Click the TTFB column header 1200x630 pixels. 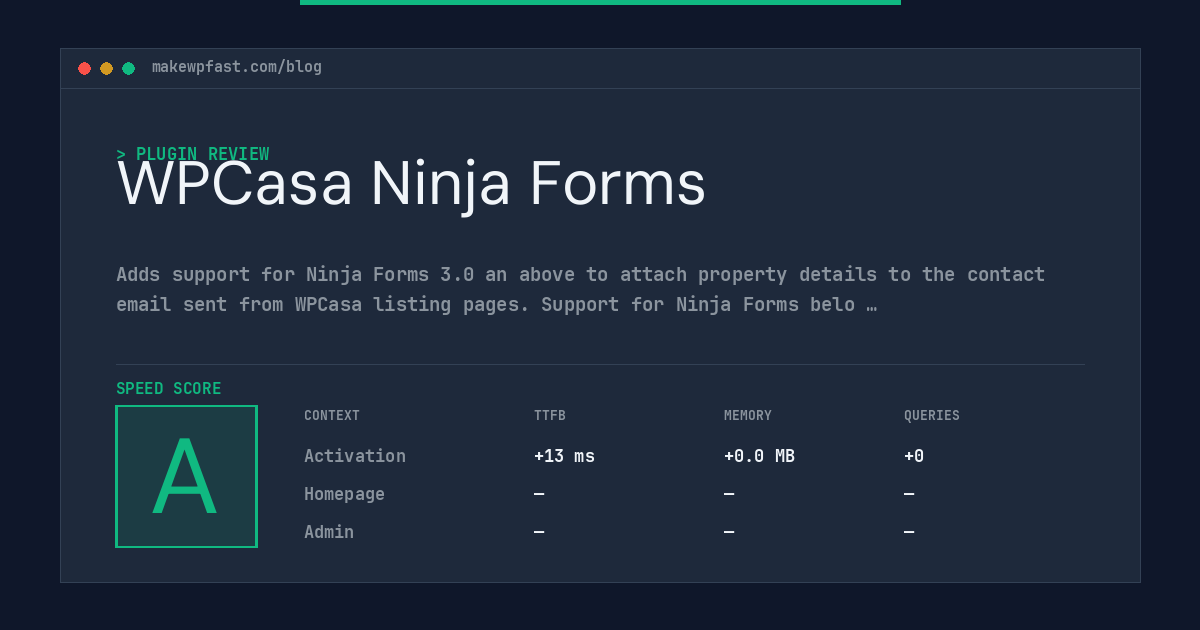[x=550, y=416]
